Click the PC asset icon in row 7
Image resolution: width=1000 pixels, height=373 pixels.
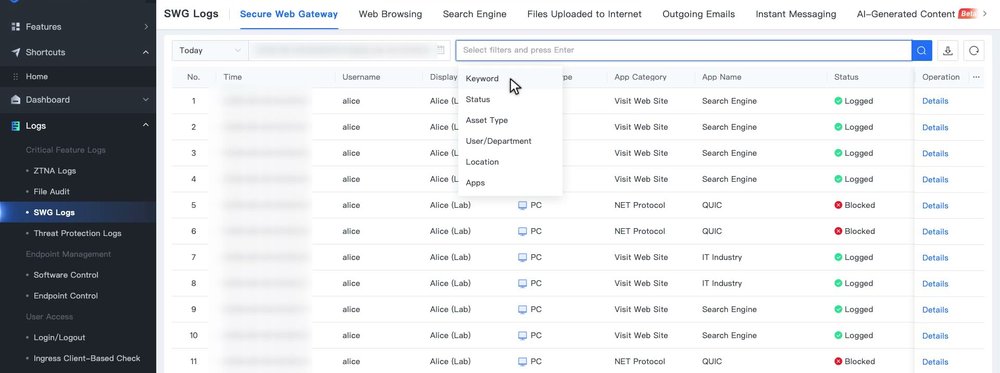click(x=522, y=258)
